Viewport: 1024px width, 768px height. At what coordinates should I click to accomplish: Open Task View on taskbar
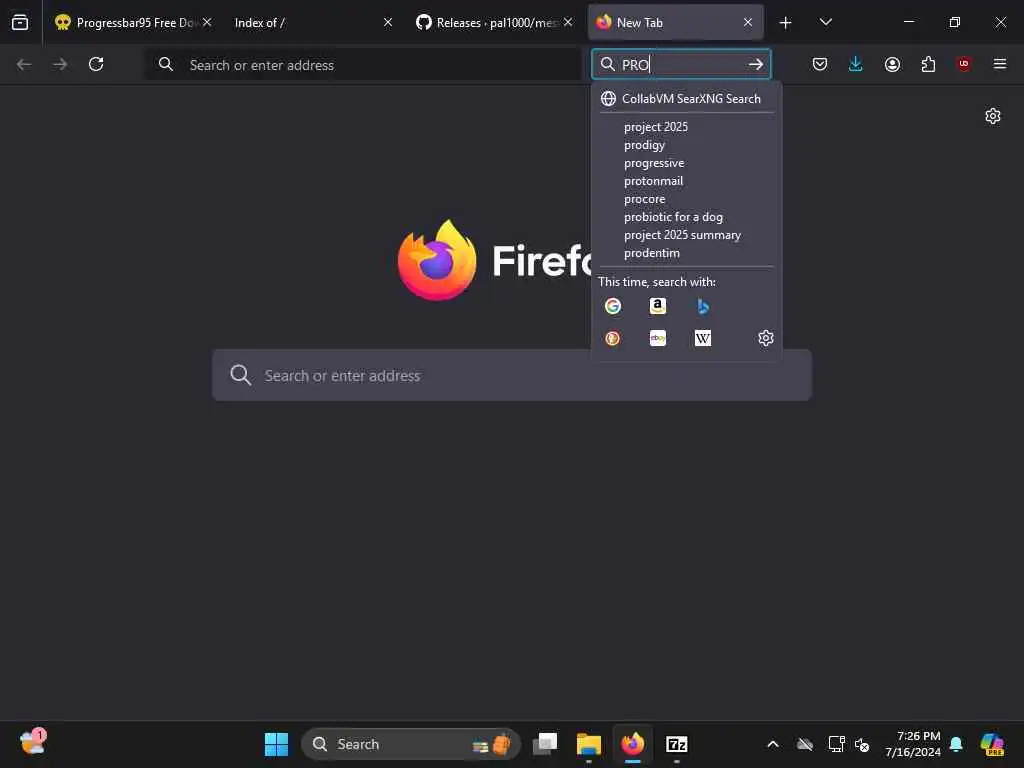(545, 744)
